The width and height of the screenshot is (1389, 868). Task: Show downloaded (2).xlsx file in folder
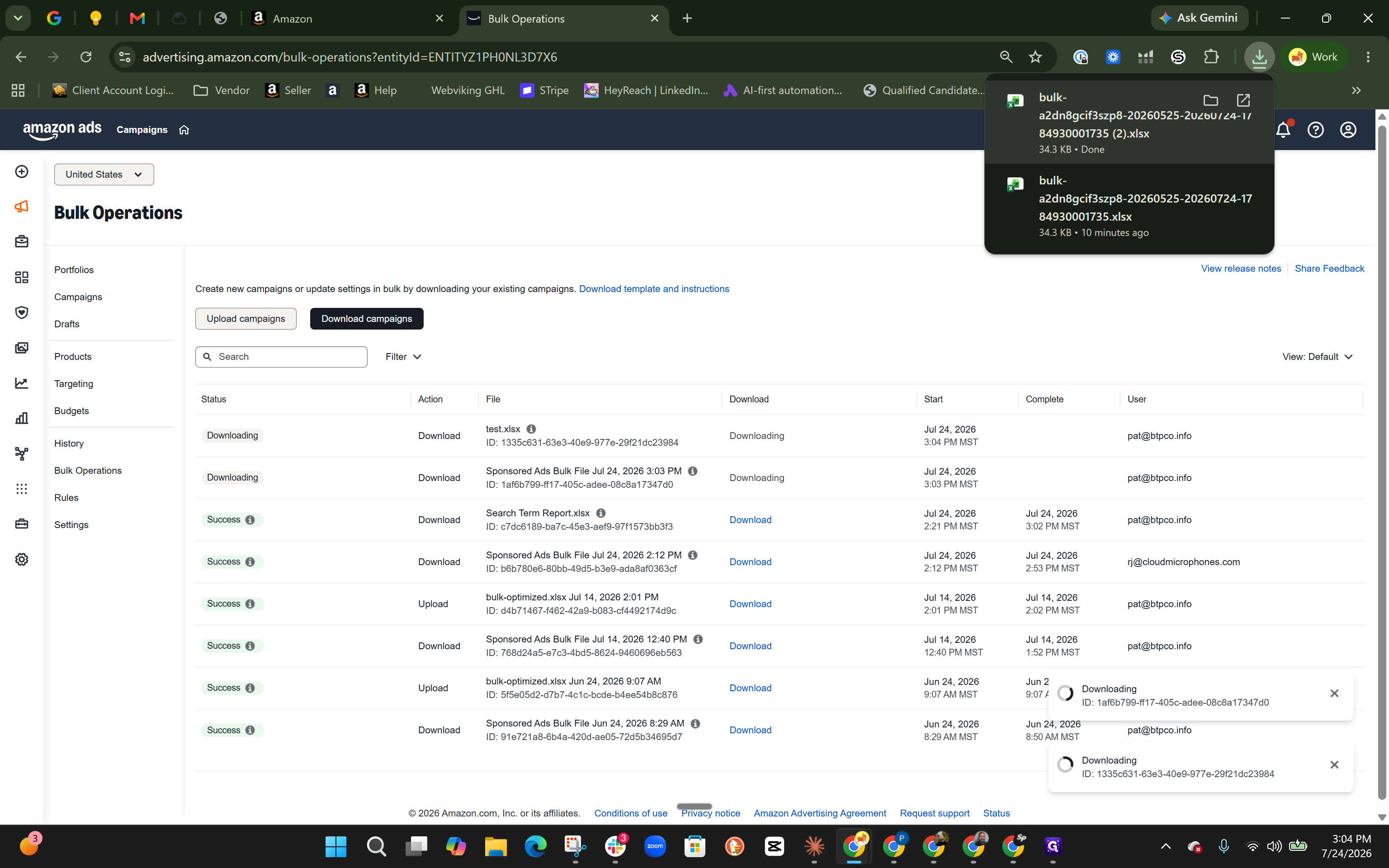1210,100
